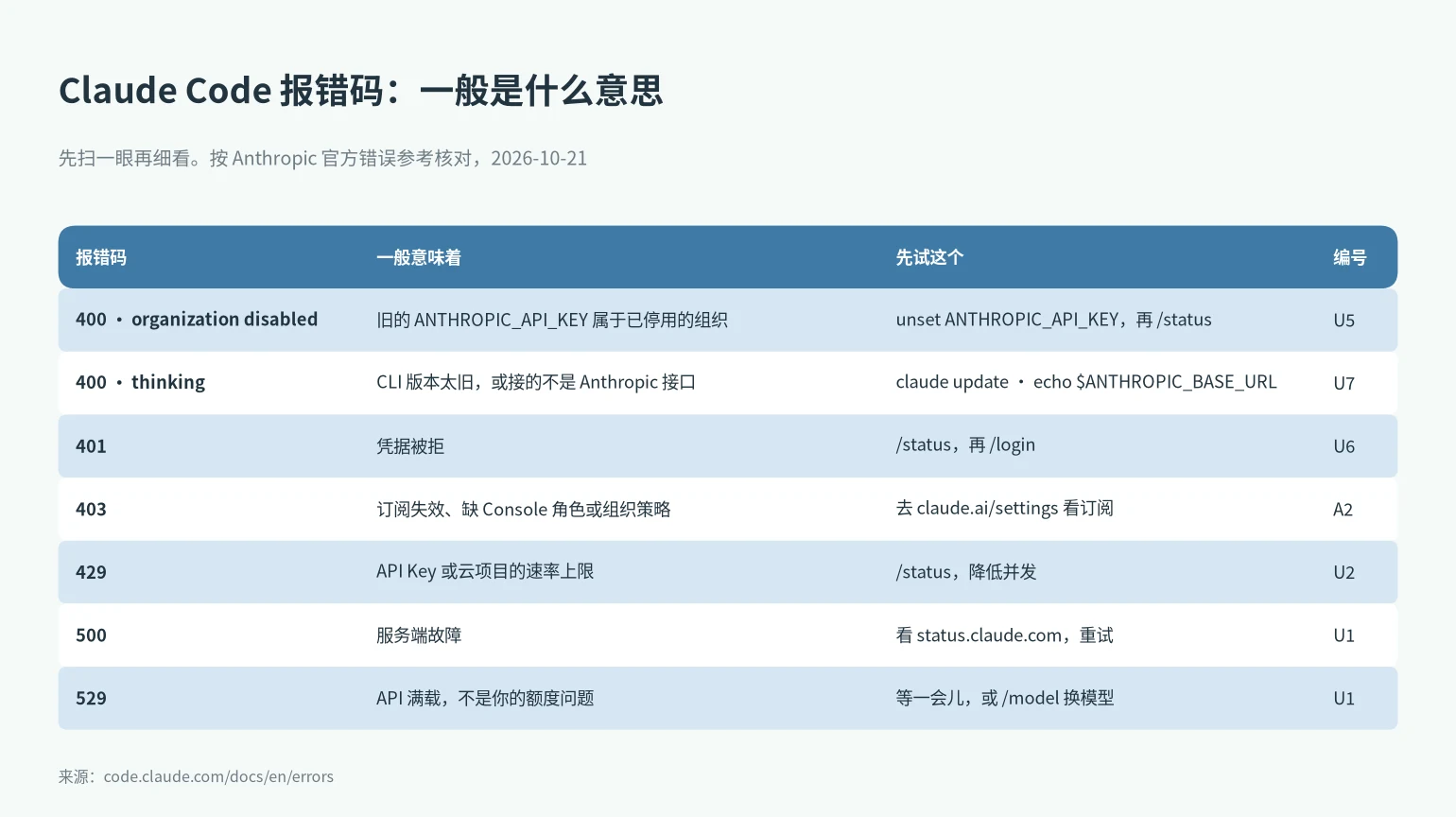Image resolution: width=1456 pixels, height=817 pixels.
Task: Select "看 status.claude.com，重试" cell
Action: pyautogui.click(x=1004, y=635)
